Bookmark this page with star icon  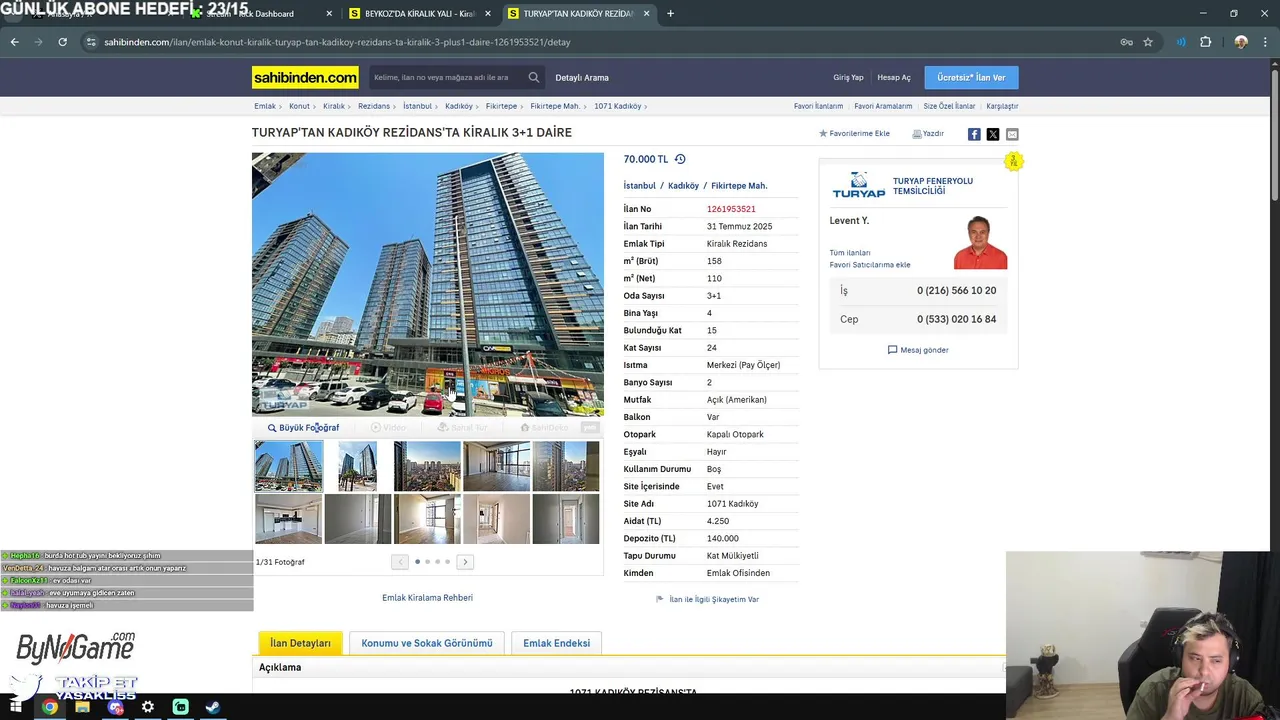pyautogui.click(x=1148, y=42)
